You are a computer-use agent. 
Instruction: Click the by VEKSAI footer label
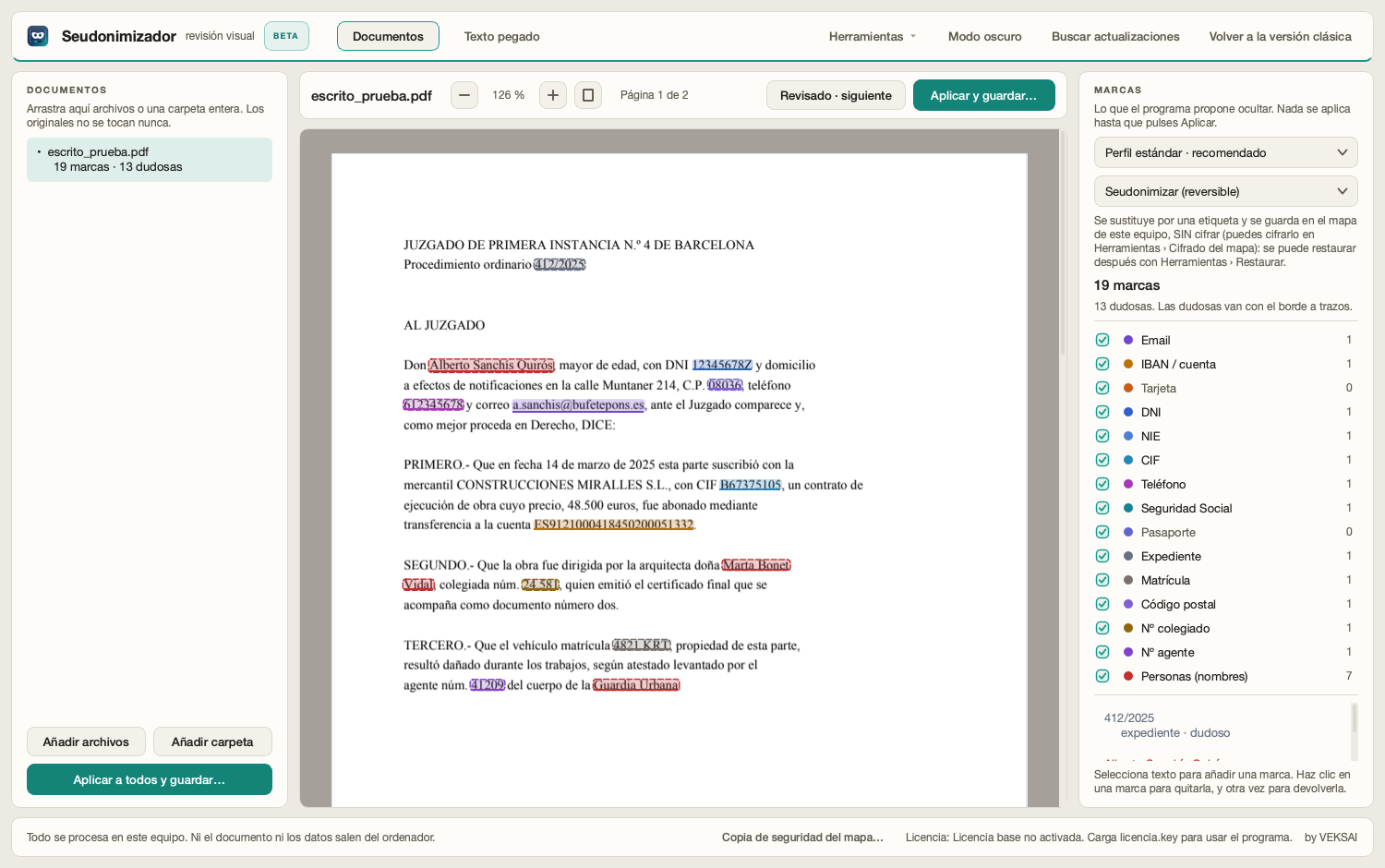coord(1331,838)
